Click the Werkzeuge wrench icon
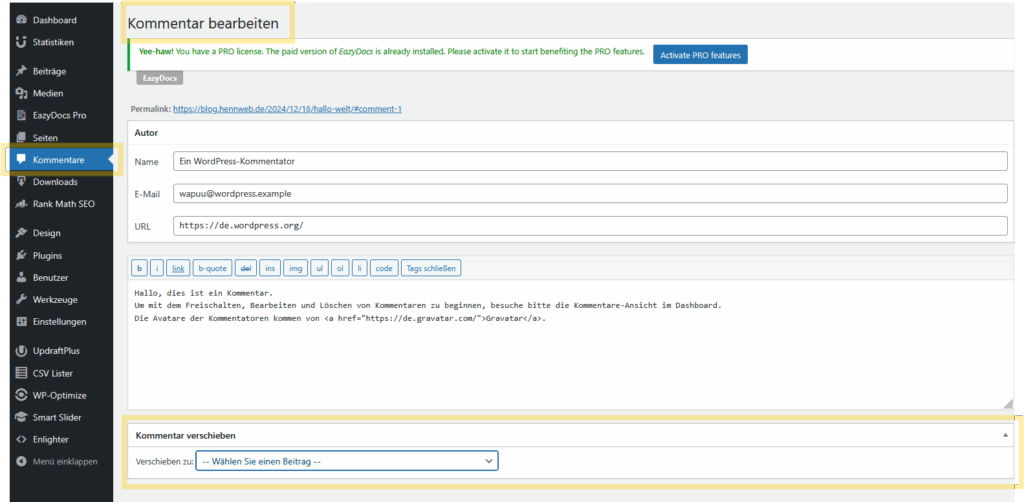1024x502 pixels. (21, 299)
